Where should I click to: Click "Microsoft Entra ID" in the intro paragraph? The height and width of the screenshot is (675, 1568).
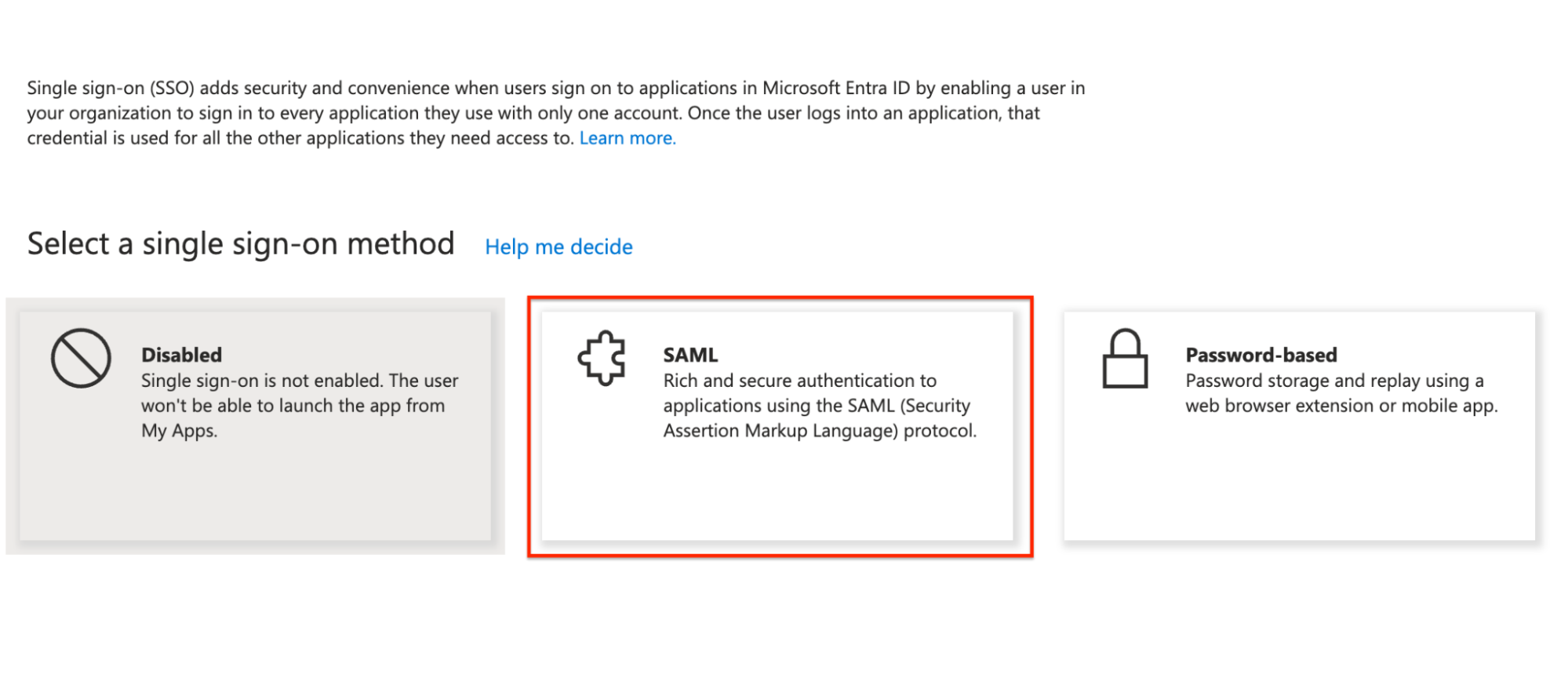pos(836,88)
